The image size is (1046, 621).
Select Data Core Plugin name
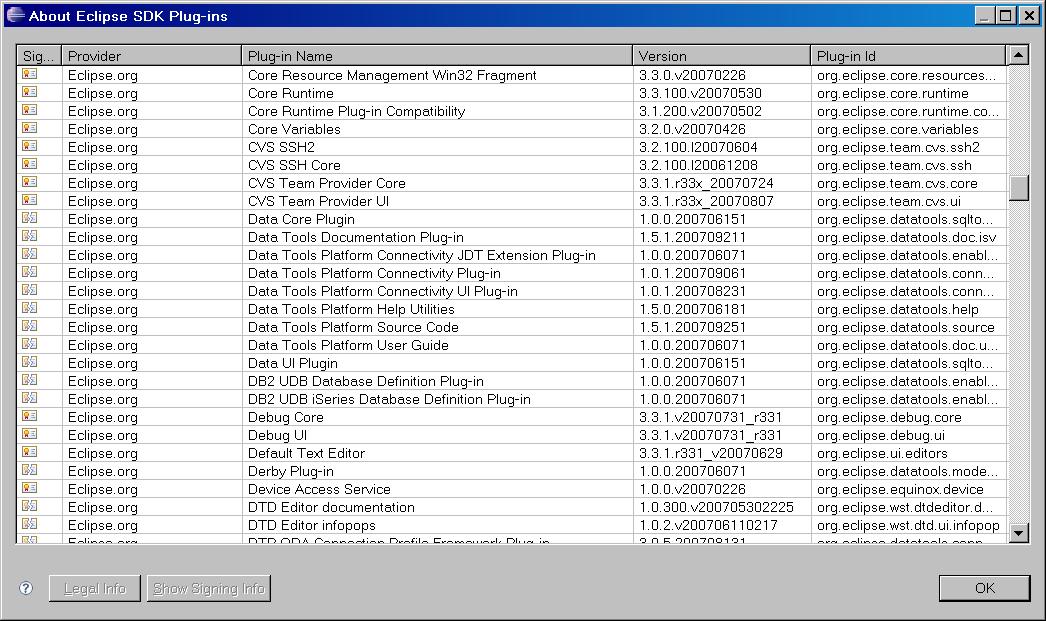pos(301,219)
